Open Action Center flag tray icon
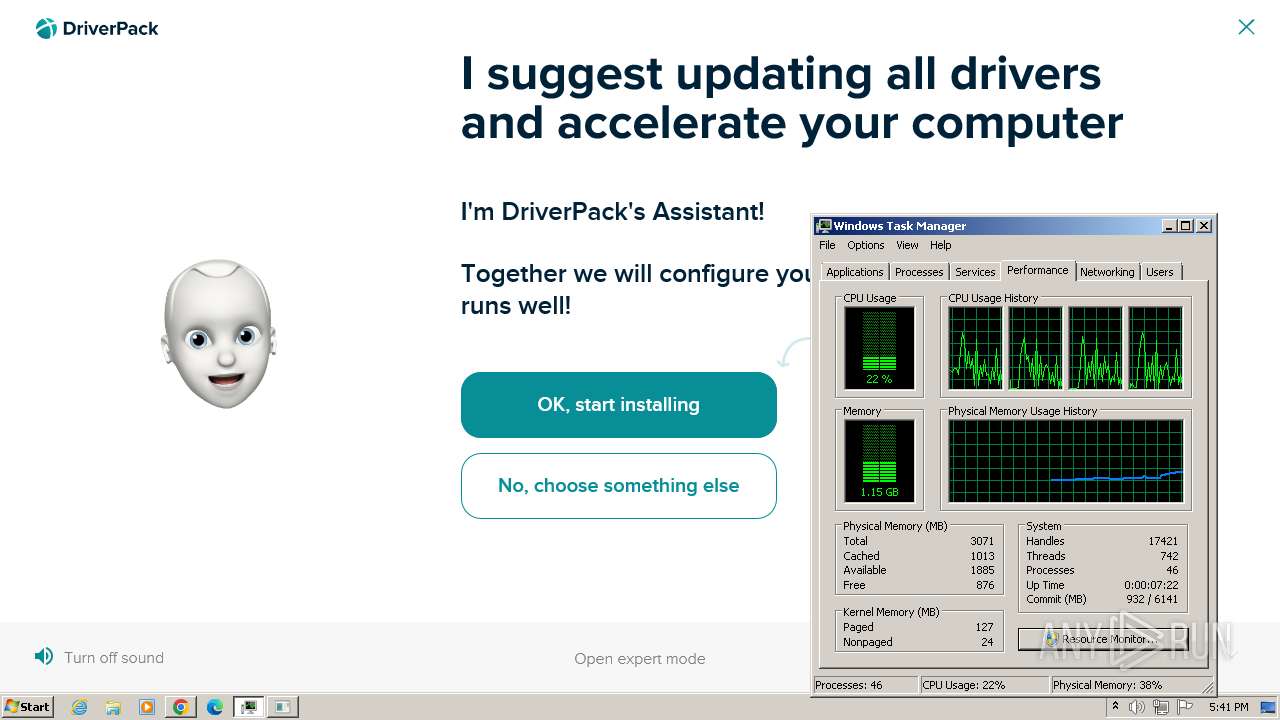This screenshot has height=720, width=1280. [x=1185, y=707]
